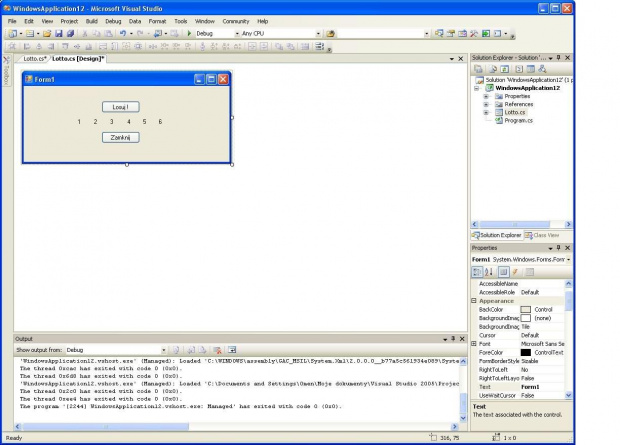The height and width of the screenshot is (445, 620).
Task: Click the Open File folder icon
Action: (47, 34)
